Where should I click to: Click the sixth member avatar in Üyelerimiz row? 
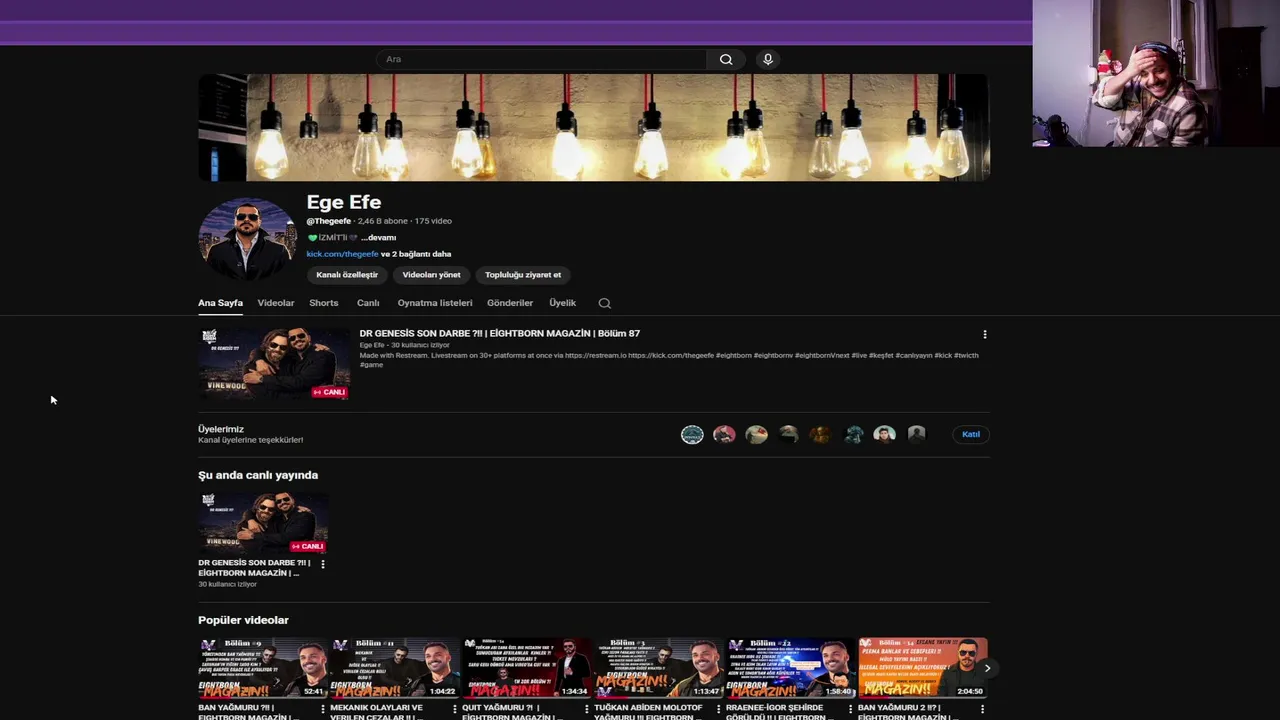click(x=852, y=434)
